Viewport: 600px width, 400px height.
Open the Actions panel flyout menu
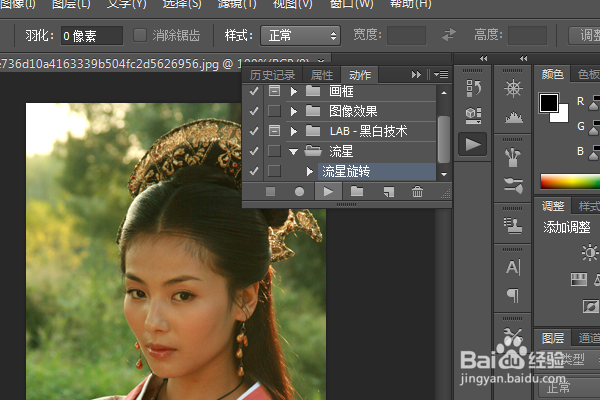click(441, 75)
